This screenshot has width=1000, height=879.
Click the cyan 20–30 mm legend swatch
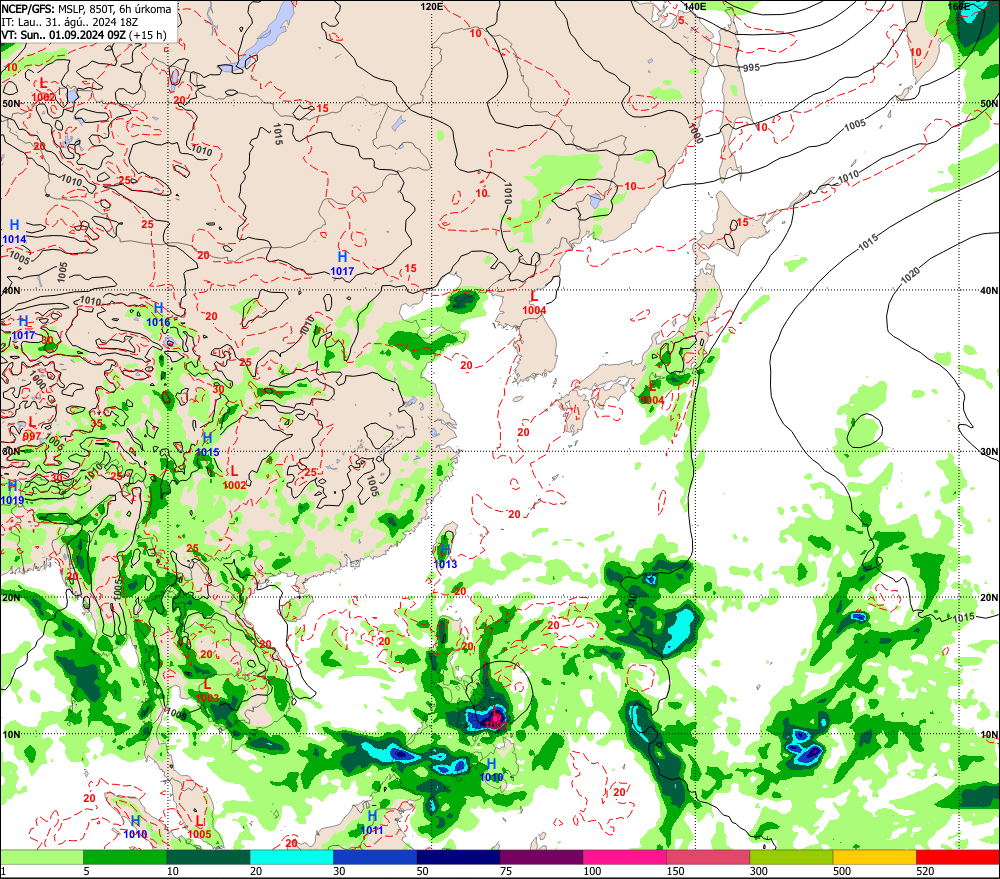pyautogui.click(x=291, y=857)
